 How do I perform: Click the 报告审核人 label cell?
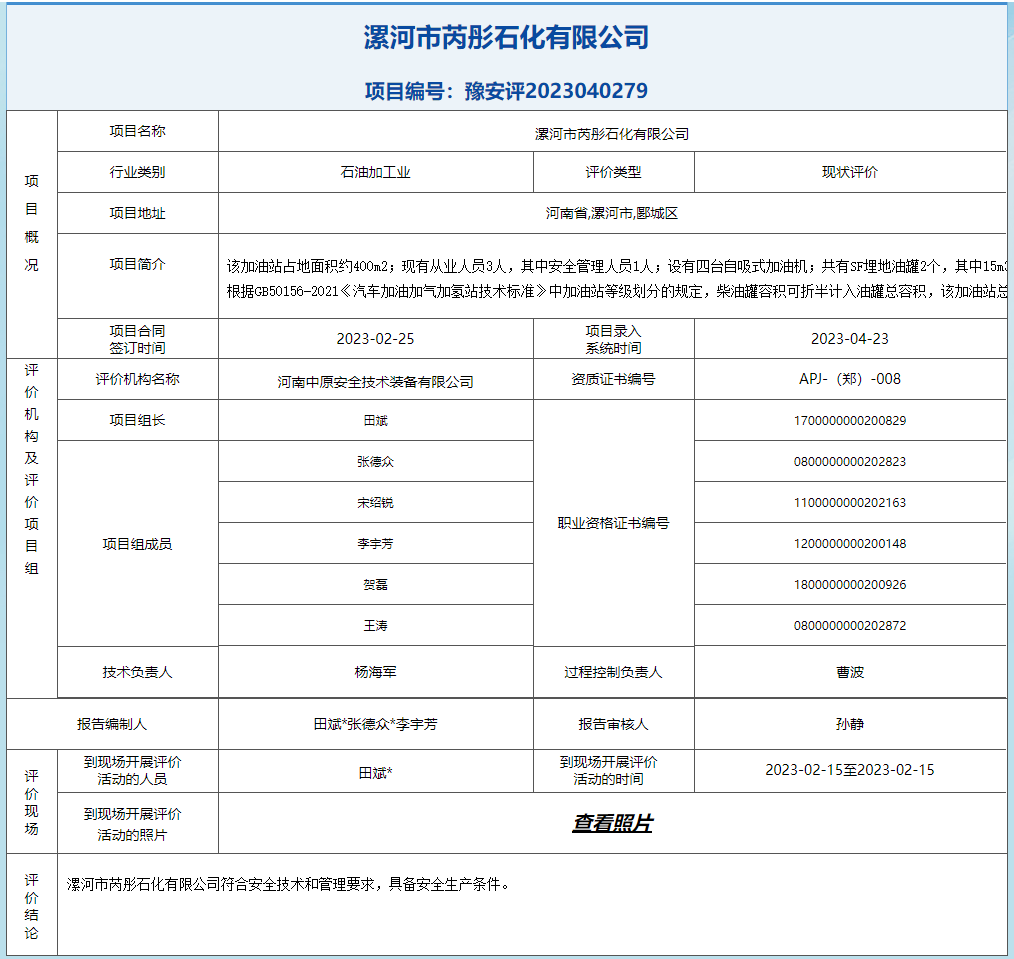click(x=614, y=724)
